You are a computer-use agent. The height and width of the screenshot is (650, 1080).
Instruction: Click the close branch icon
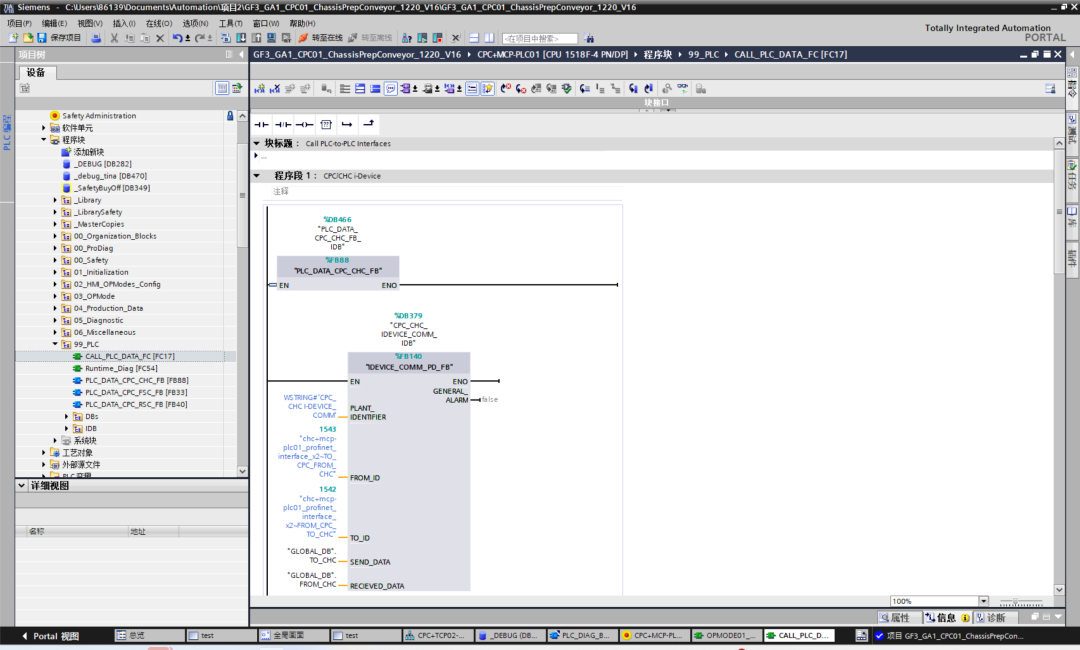point(368,125)
